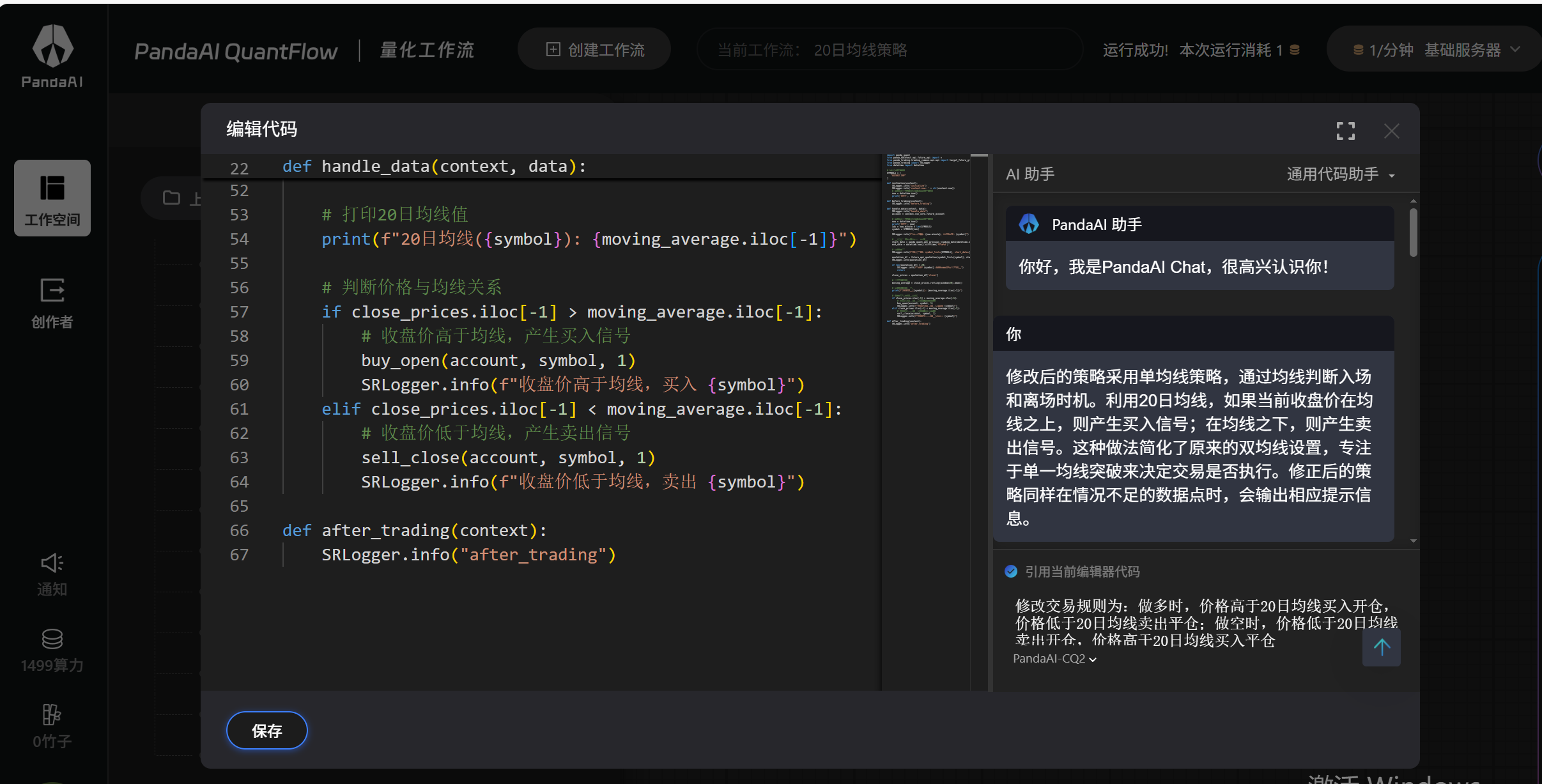Image resolution: width=1542 pixels, height=784 pixels.
Task: Click the PandaAI 助手 avatar icon
Action: tap(1029, 224)
